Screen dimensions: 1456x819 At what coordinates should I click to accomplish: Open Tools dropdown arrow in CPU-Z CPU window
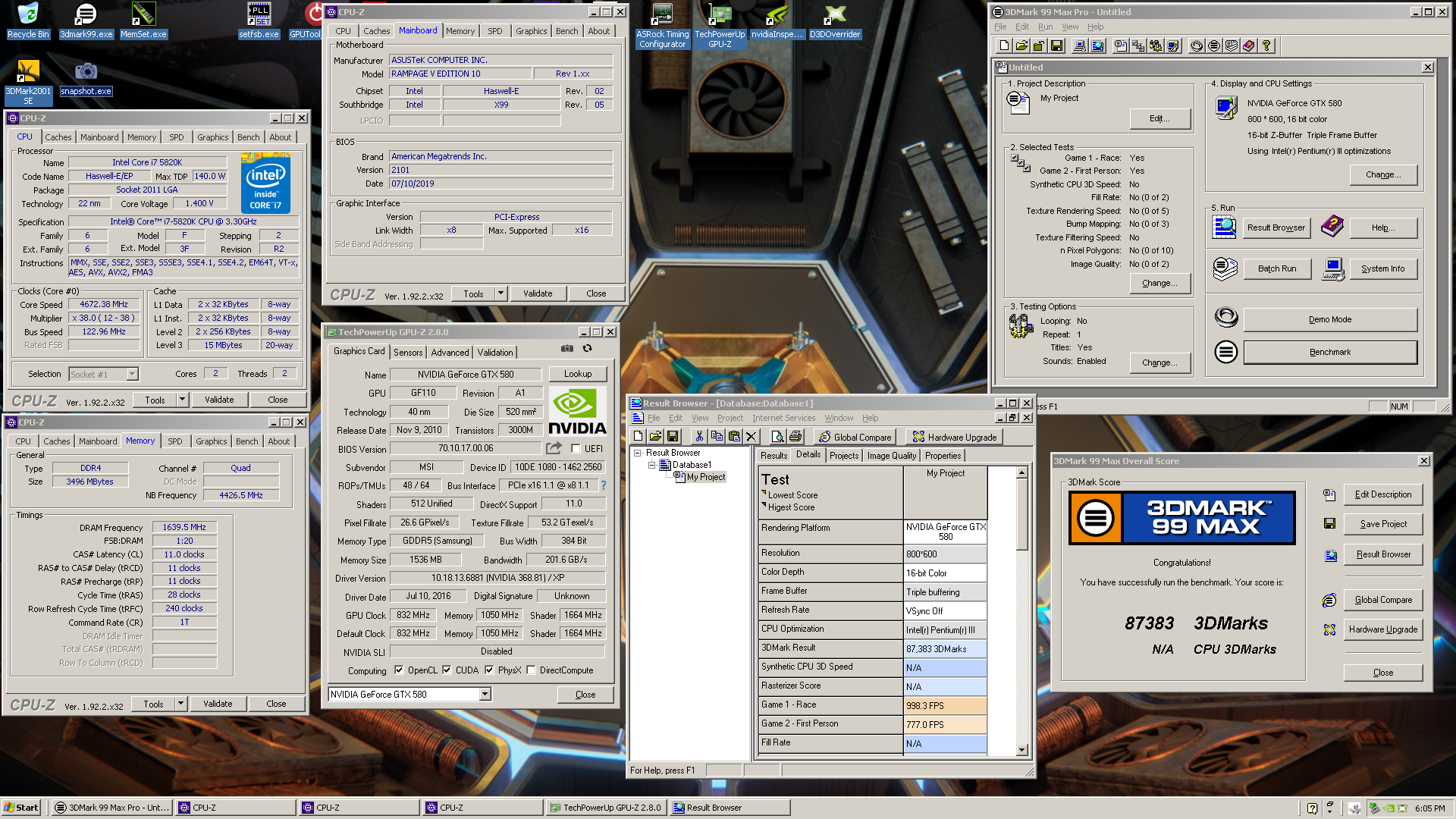(182, 400)
